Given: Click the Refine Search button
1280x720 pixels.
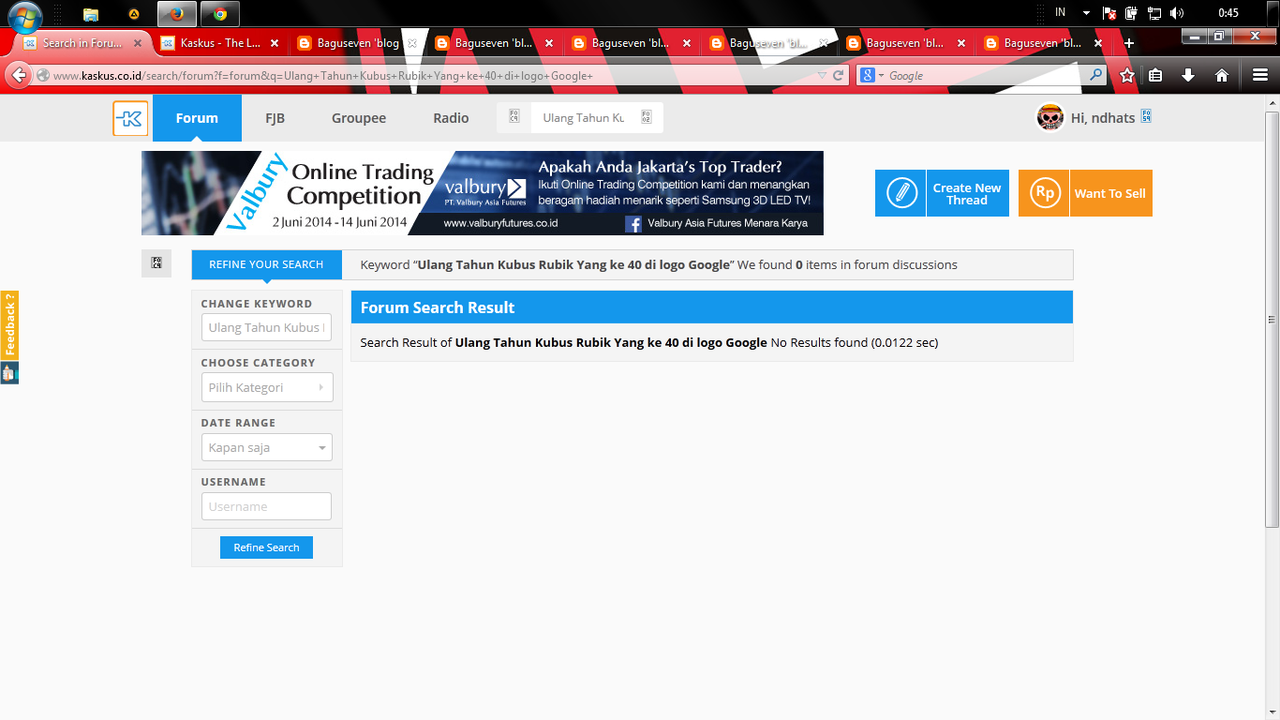Looking at the screenshot, I should [x=266, y=547].
